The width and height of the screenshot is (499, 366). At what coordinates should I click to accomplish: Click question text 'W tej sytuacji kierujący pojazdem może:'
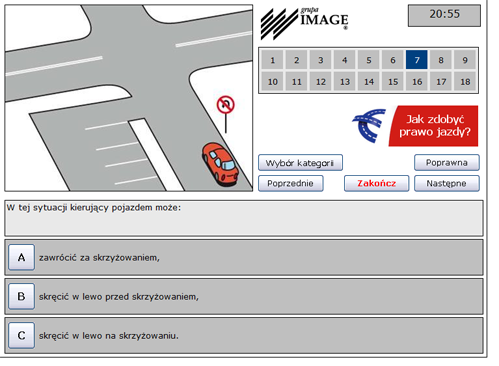94,208
